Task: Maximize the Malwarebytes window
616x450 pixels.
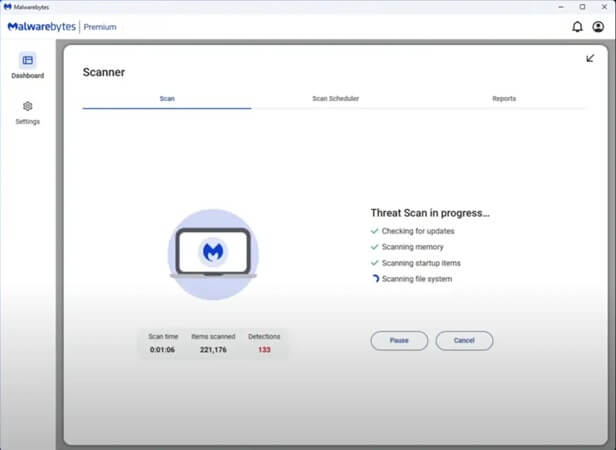Action: coord(583,7)
